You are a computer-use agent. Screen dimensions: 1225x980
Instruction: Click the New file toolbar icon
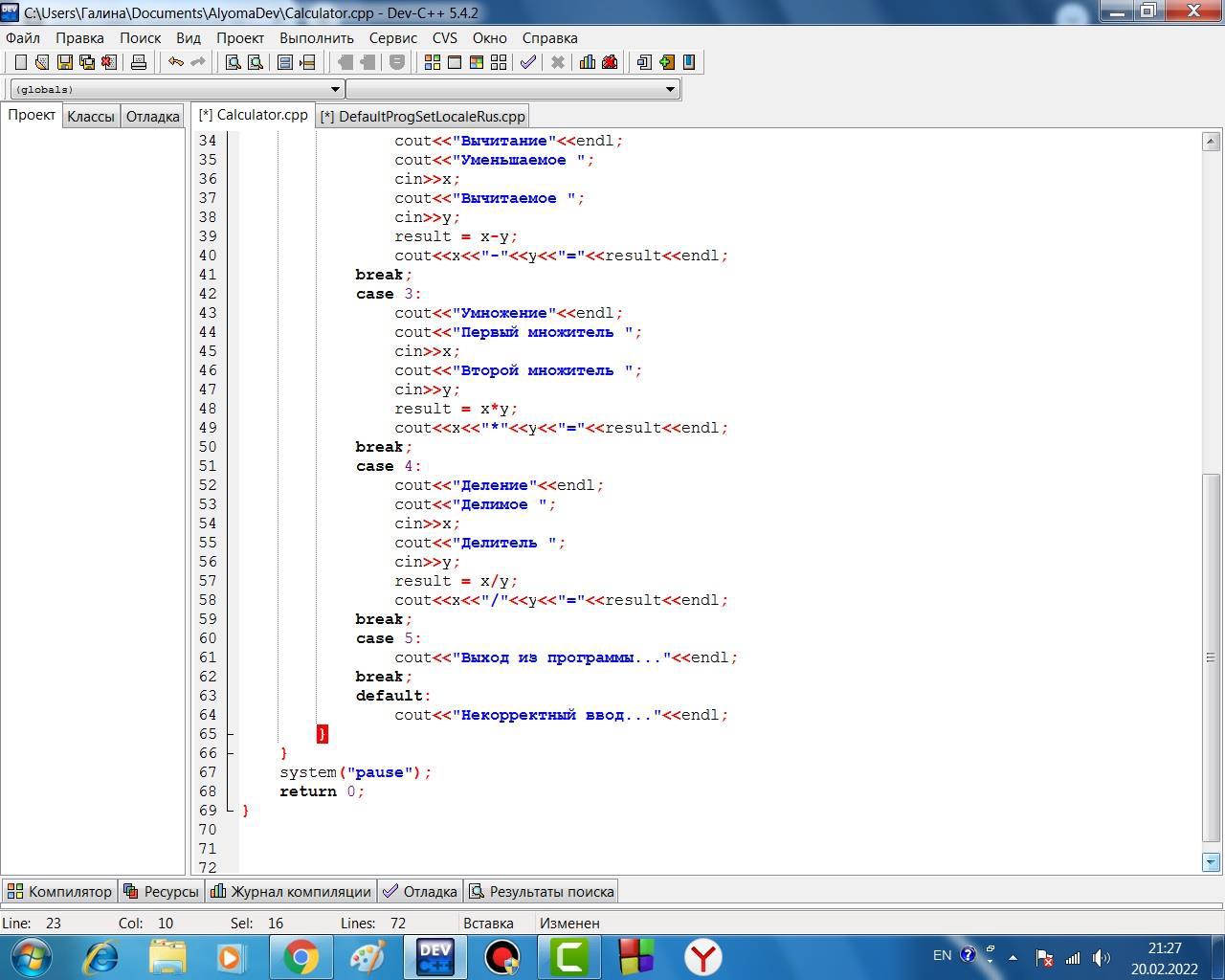(20, 62)
